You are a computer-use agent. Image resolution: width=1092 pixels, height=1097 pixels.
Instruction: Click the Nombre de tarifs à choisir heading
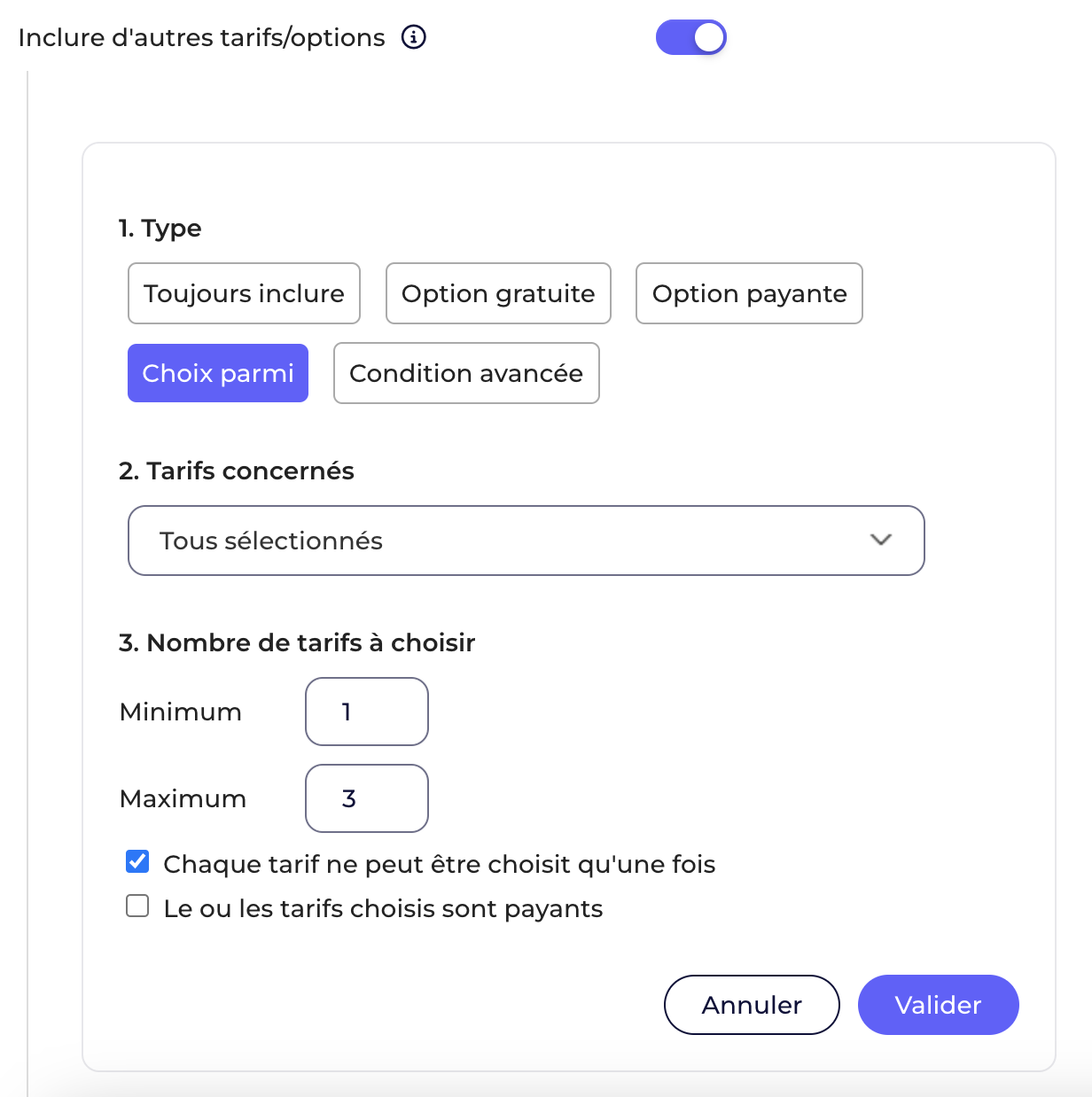(x=297, y=642)
